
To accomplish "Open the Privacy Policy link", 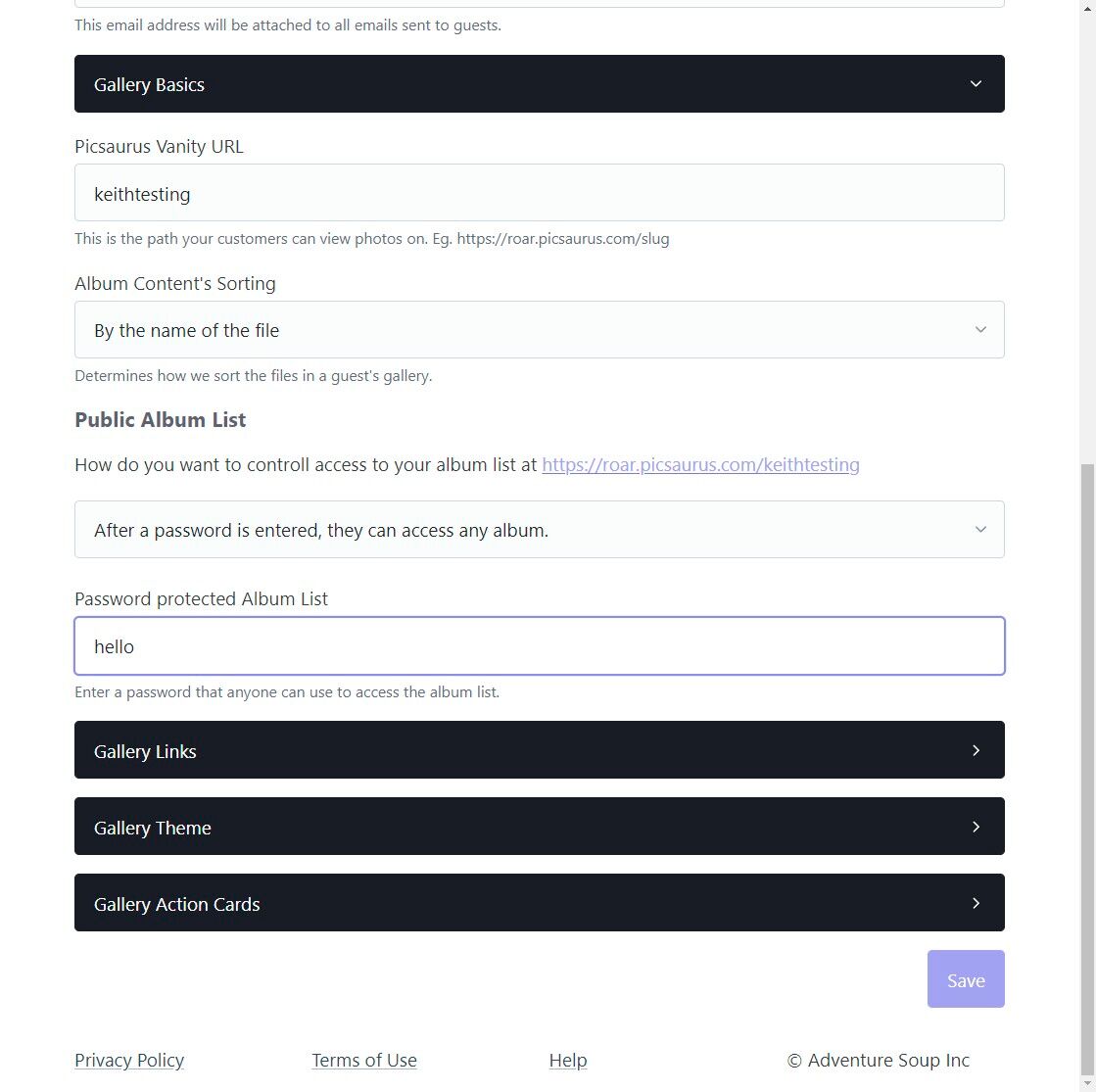I will point(129,1061).
